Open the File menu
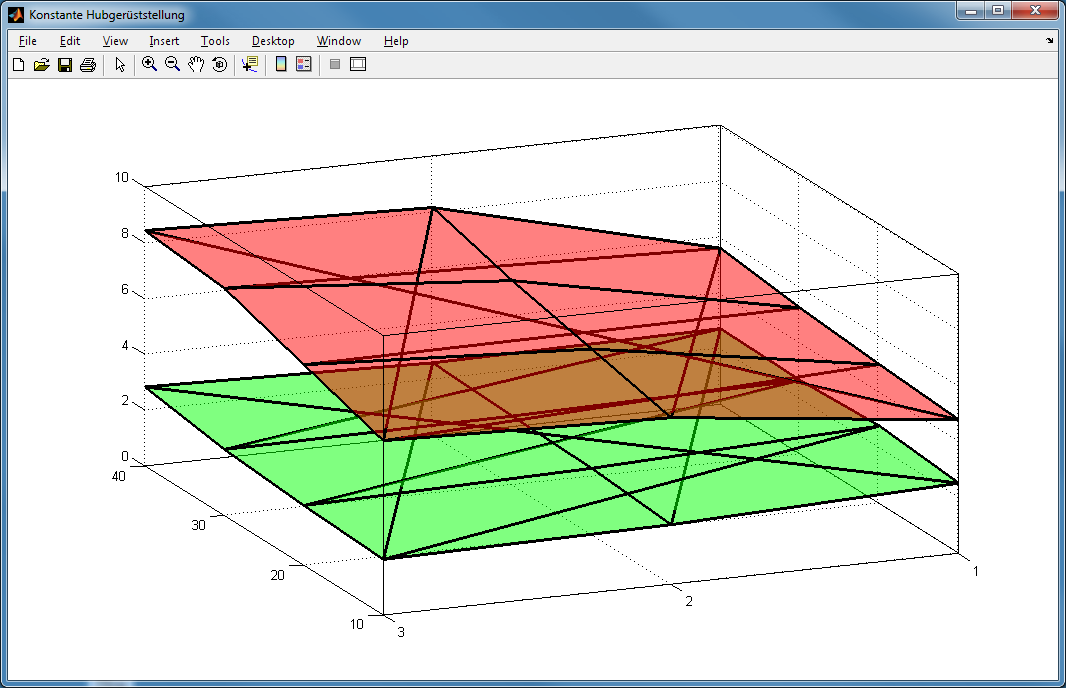The width and height of the screenshot is (1066, 688). coord(28,41)
